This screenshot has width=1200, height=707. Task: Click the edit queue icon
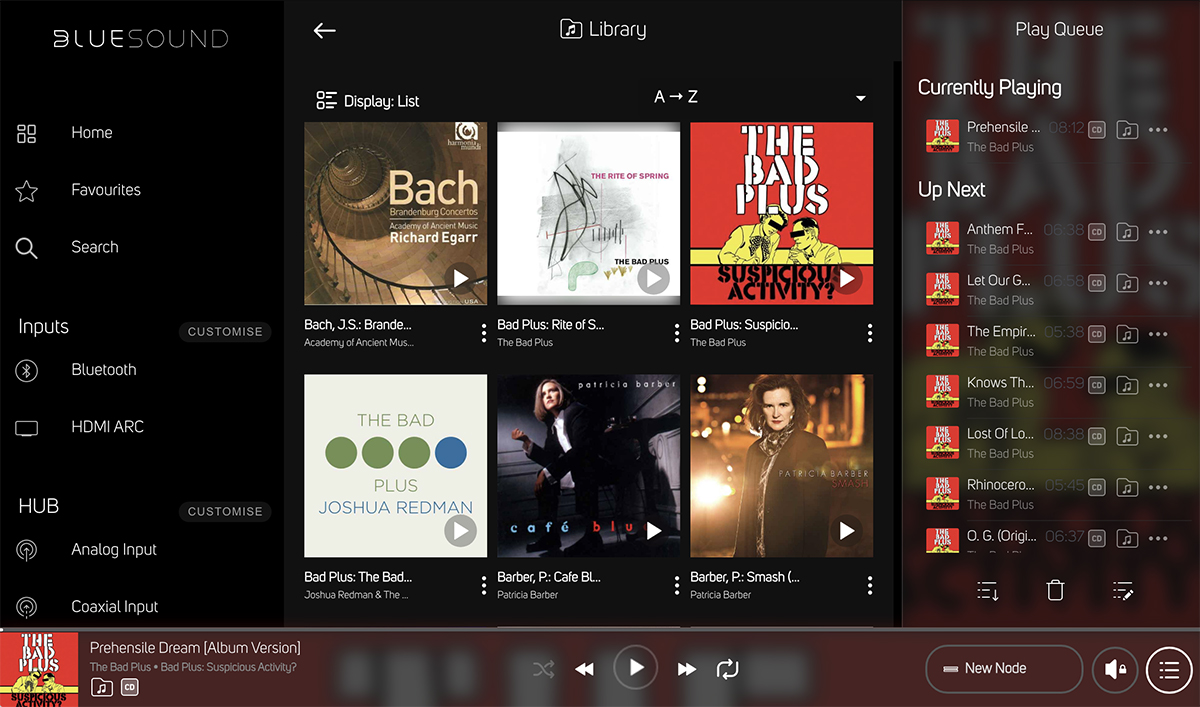click(x=1123, y=590)
